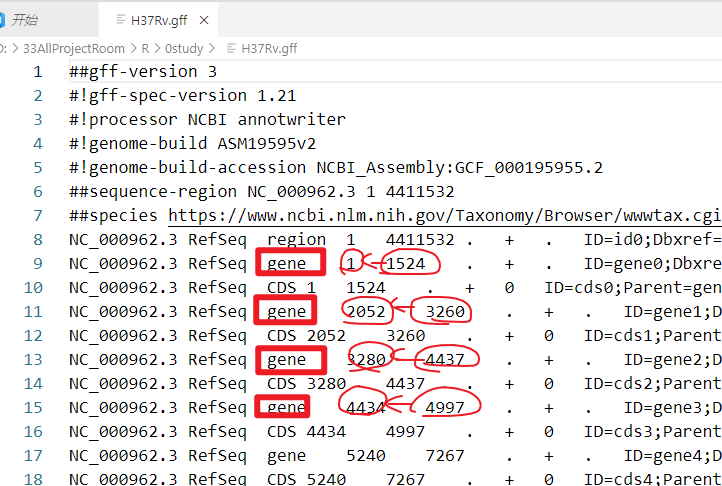Click line number 6 in the gutter
Screen dimensions: 722x486
[38, 192]
